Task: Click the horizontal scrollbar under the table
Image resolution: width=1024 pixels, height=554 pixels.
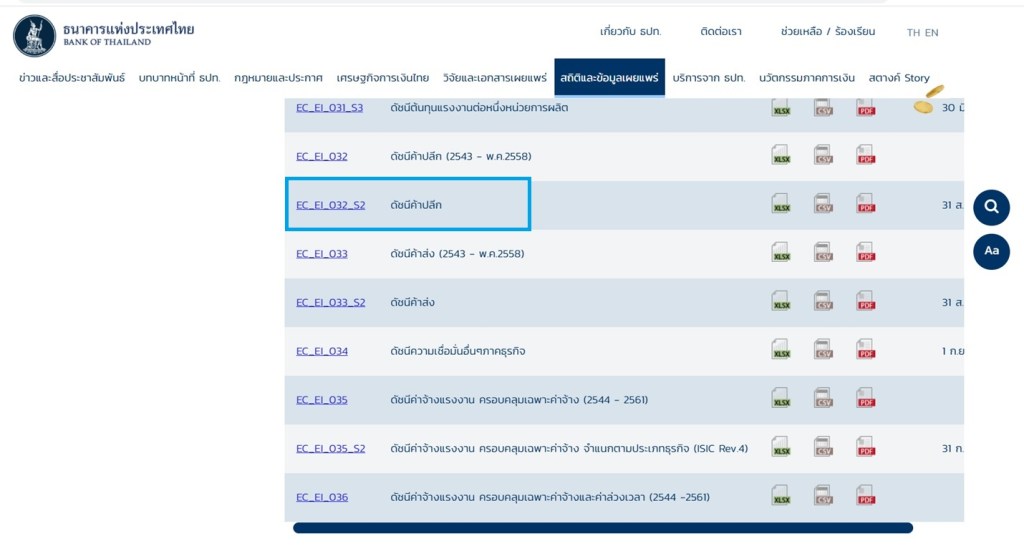Action: (x=602, y=528)
